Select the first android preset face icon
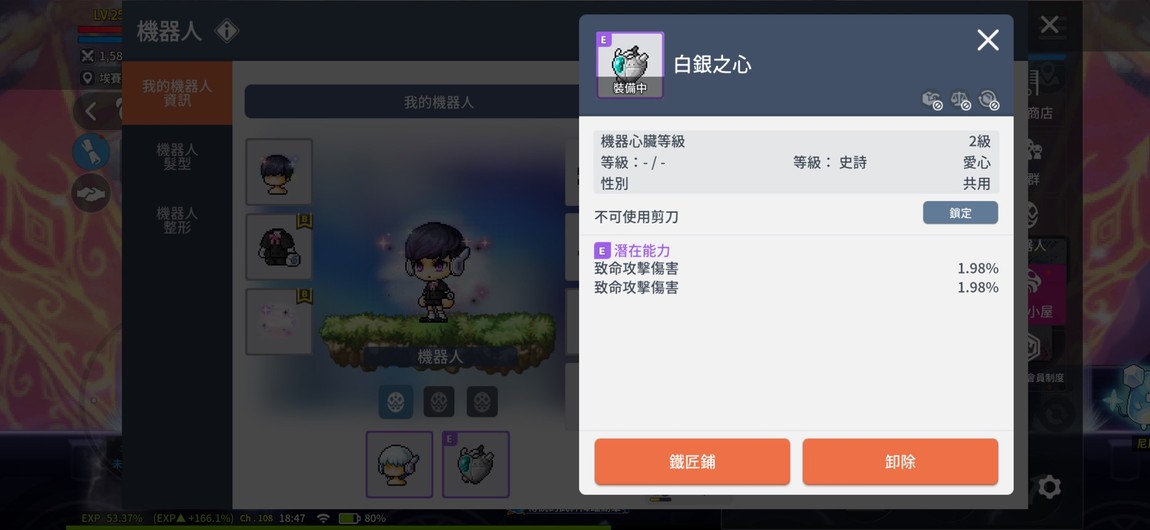This screenshot has width=1150, height=530. [x=395, y=402]
